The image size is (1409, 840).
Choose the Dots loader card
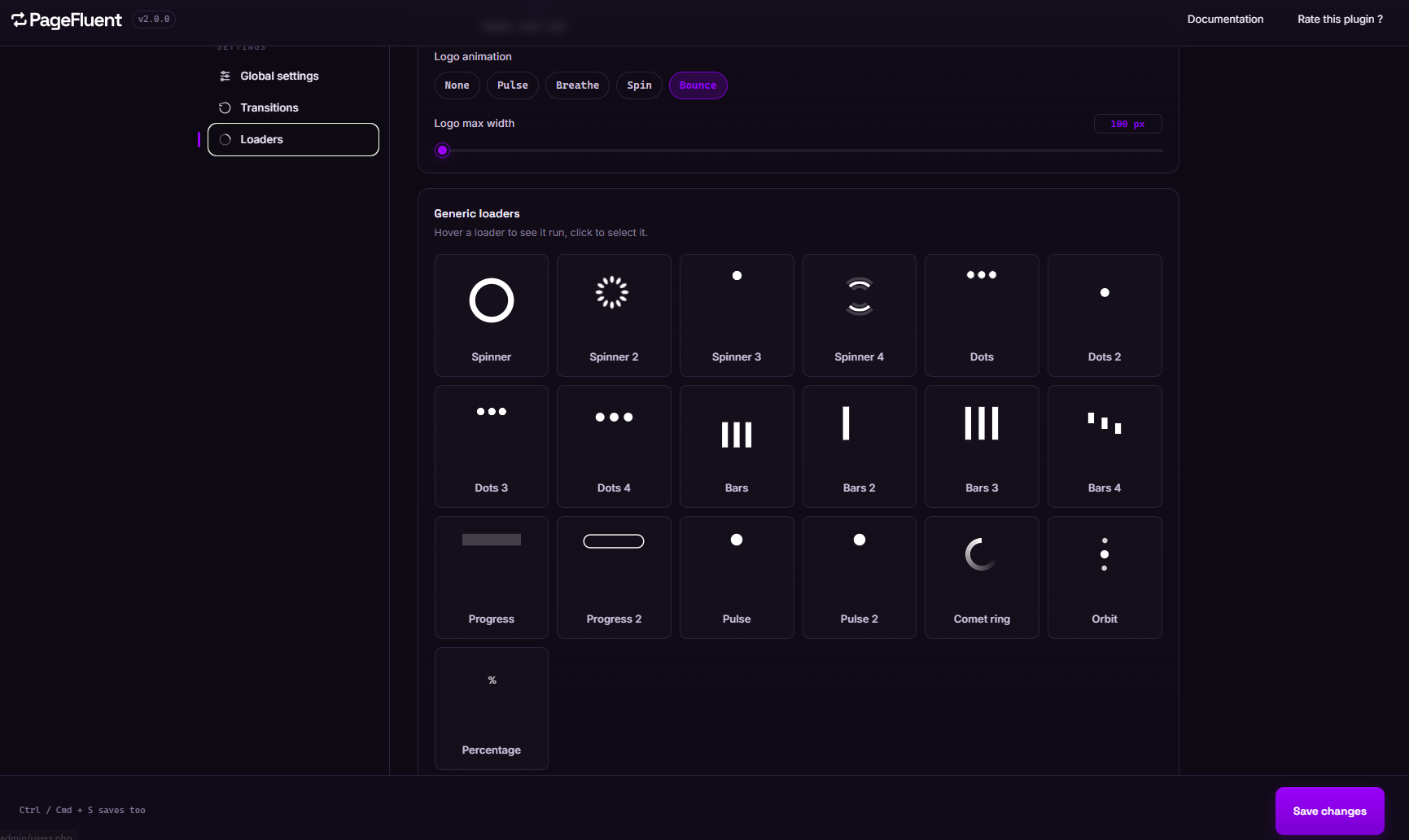[982, 315]
